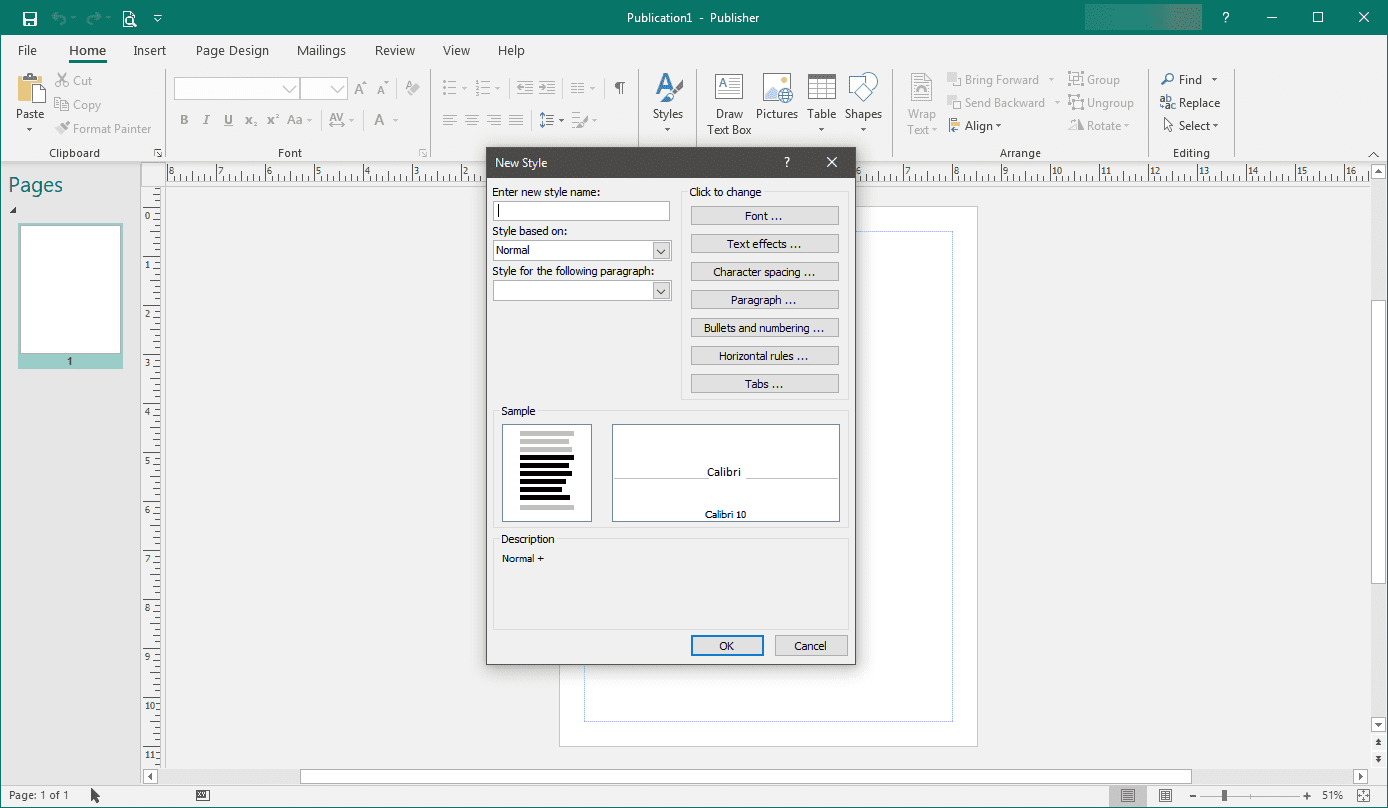Viewport: 1388px width, 808px height.
Task: Expand the 'Style based on' dropdown
Action: click(x=661, y=251)
